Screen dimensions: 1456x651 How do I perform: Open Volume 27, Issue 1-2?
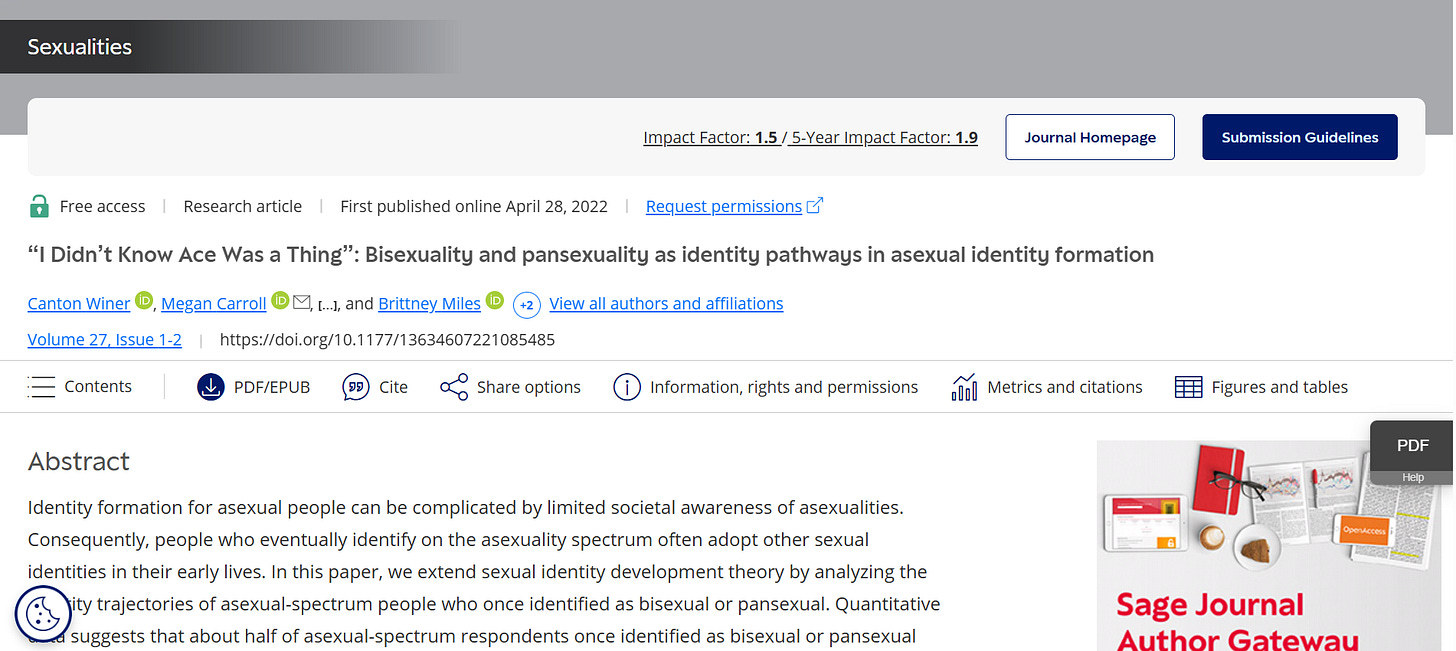pos(104,339)
